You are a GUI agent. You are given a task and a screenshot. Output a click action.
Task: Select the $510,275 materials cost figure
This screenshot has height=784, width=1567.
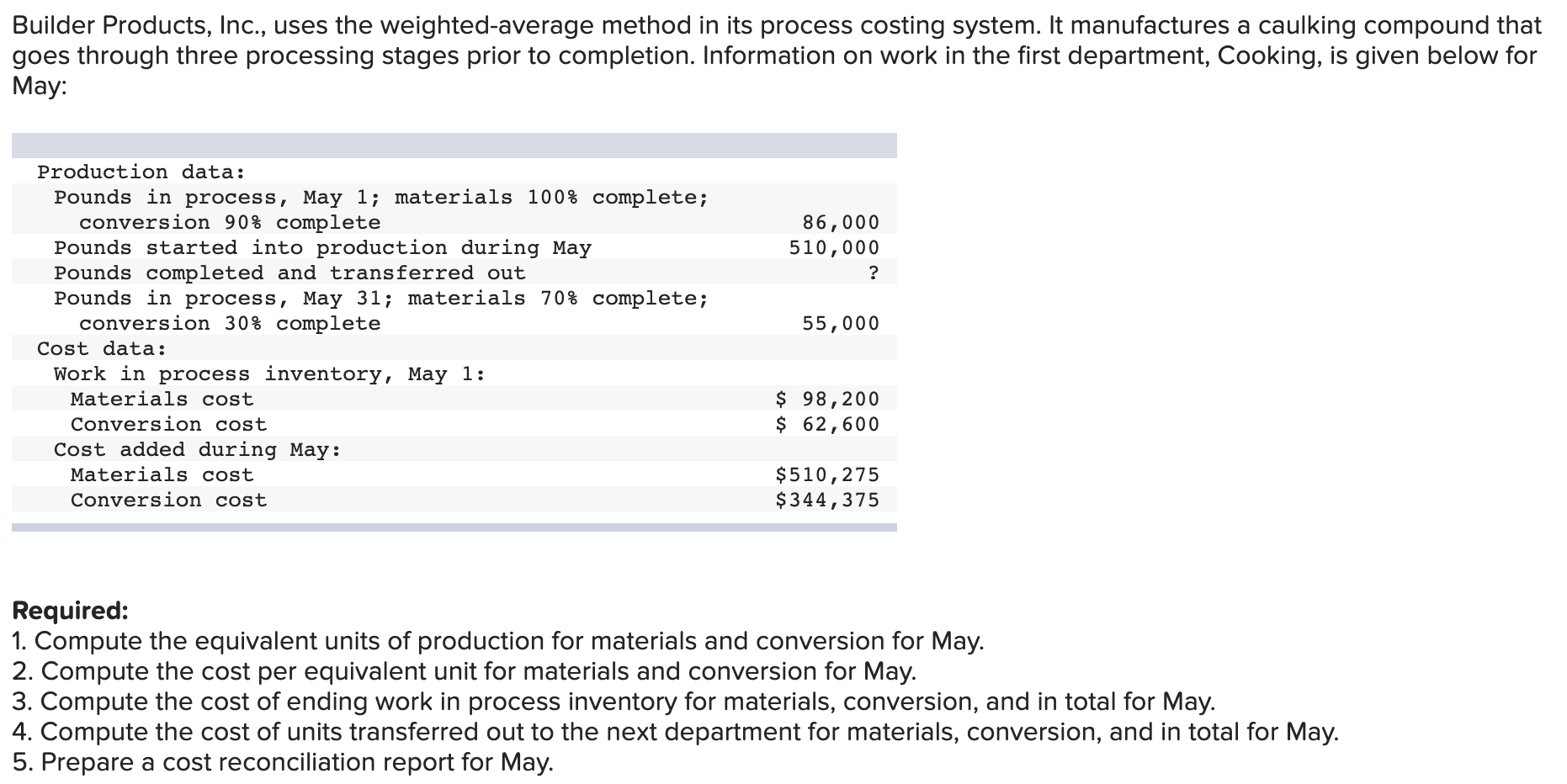coord(826,474)
